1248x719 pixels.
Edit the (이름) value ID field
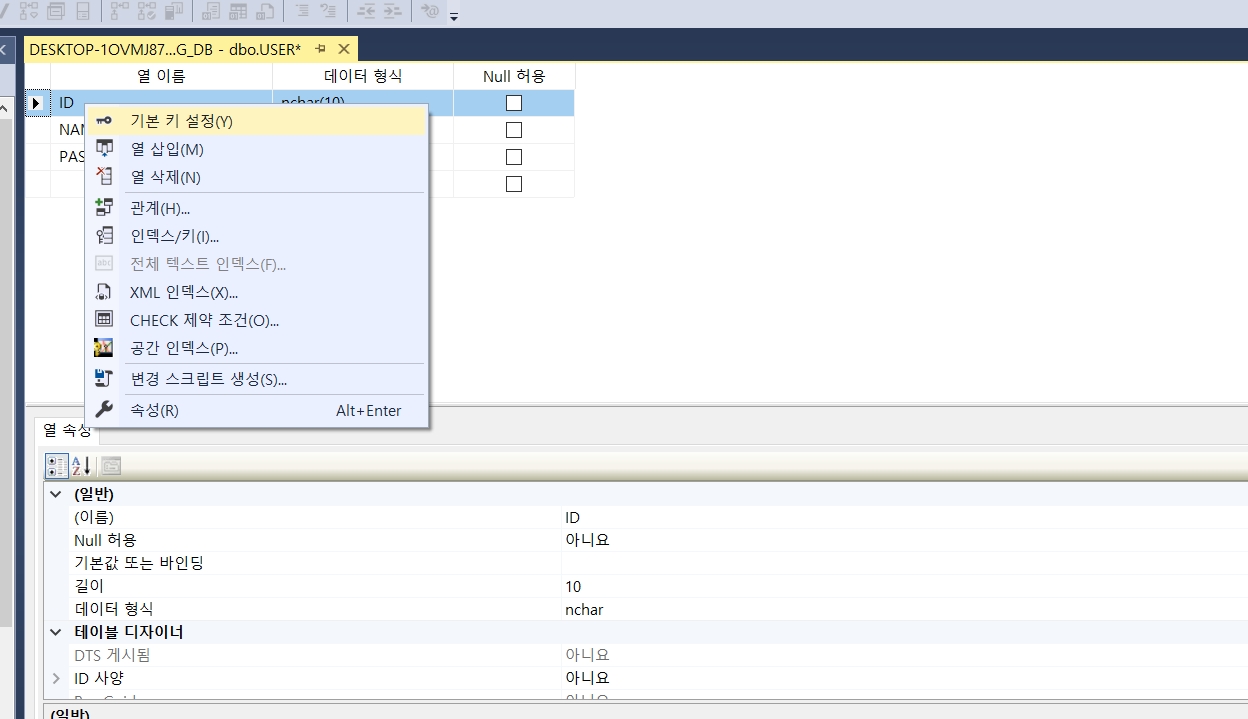tap(904, 517)
